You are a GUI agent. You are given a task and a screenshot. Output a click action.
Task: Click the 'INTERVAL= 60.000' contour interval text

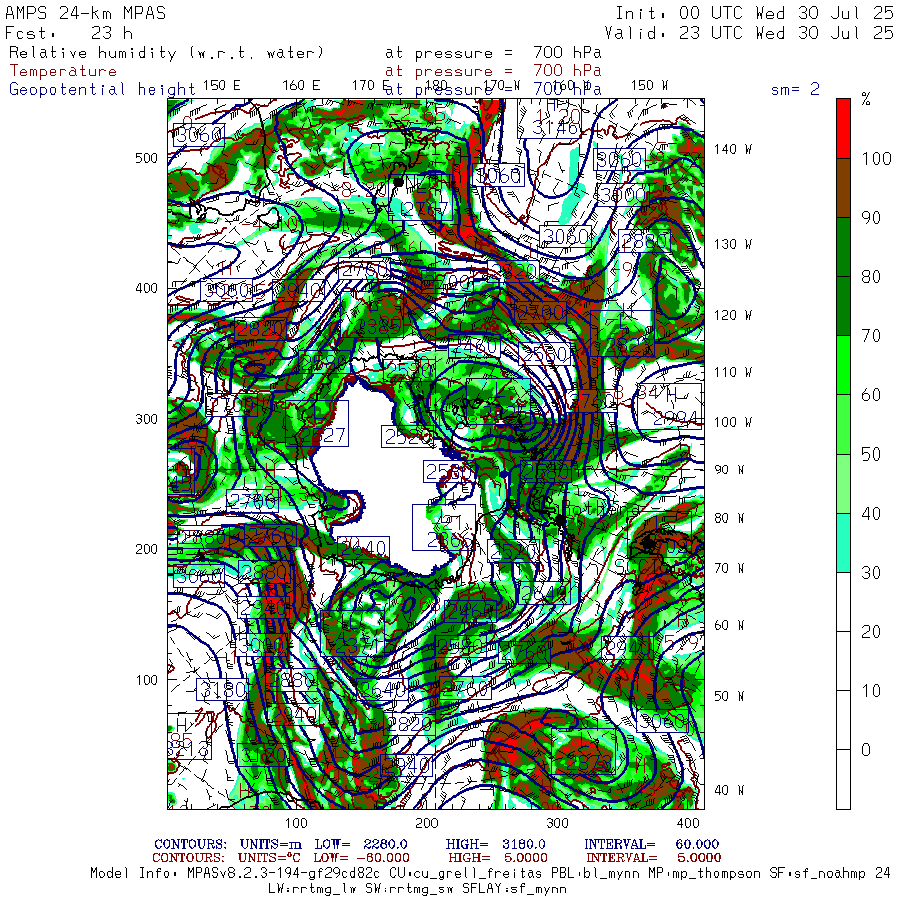point(651,844)
